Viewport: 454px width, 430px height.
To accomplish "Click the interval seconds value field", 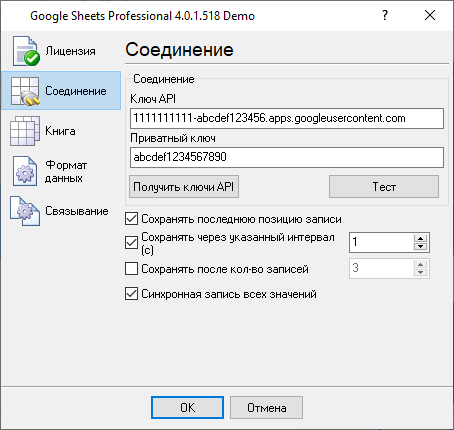I will pyautogui.click(x=381, y=242).
